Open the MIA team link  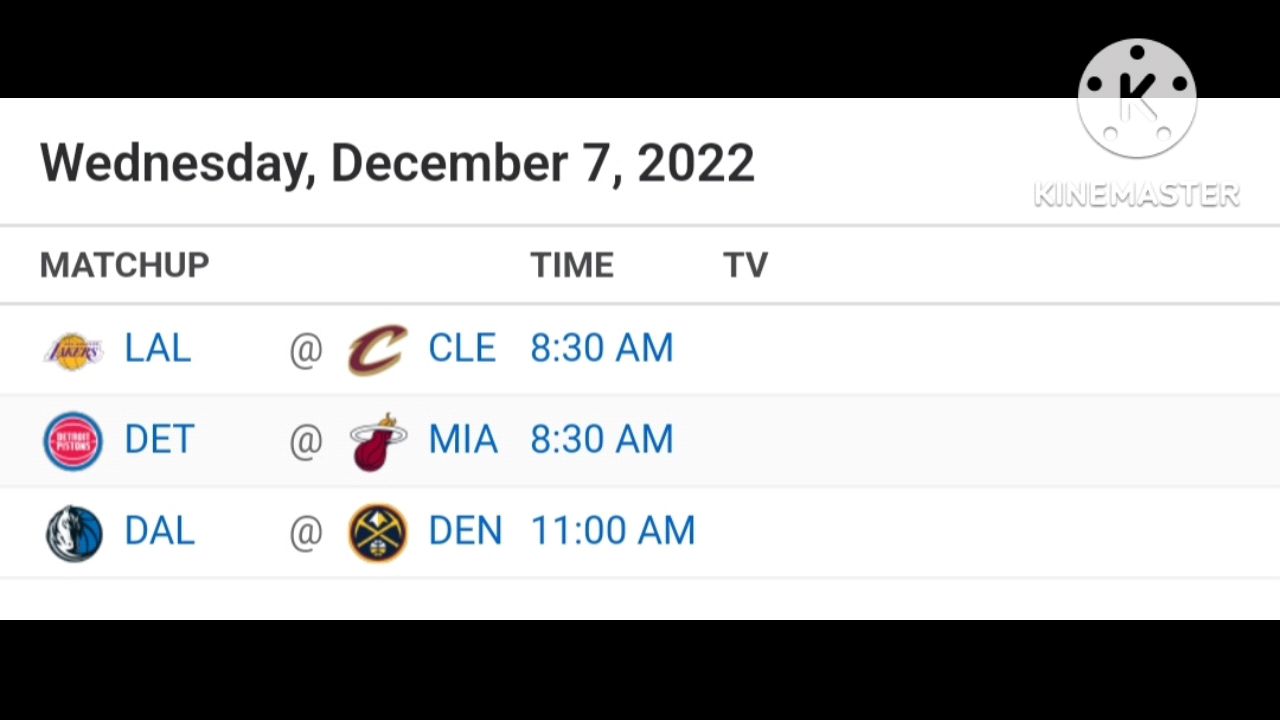coord(463,439)
